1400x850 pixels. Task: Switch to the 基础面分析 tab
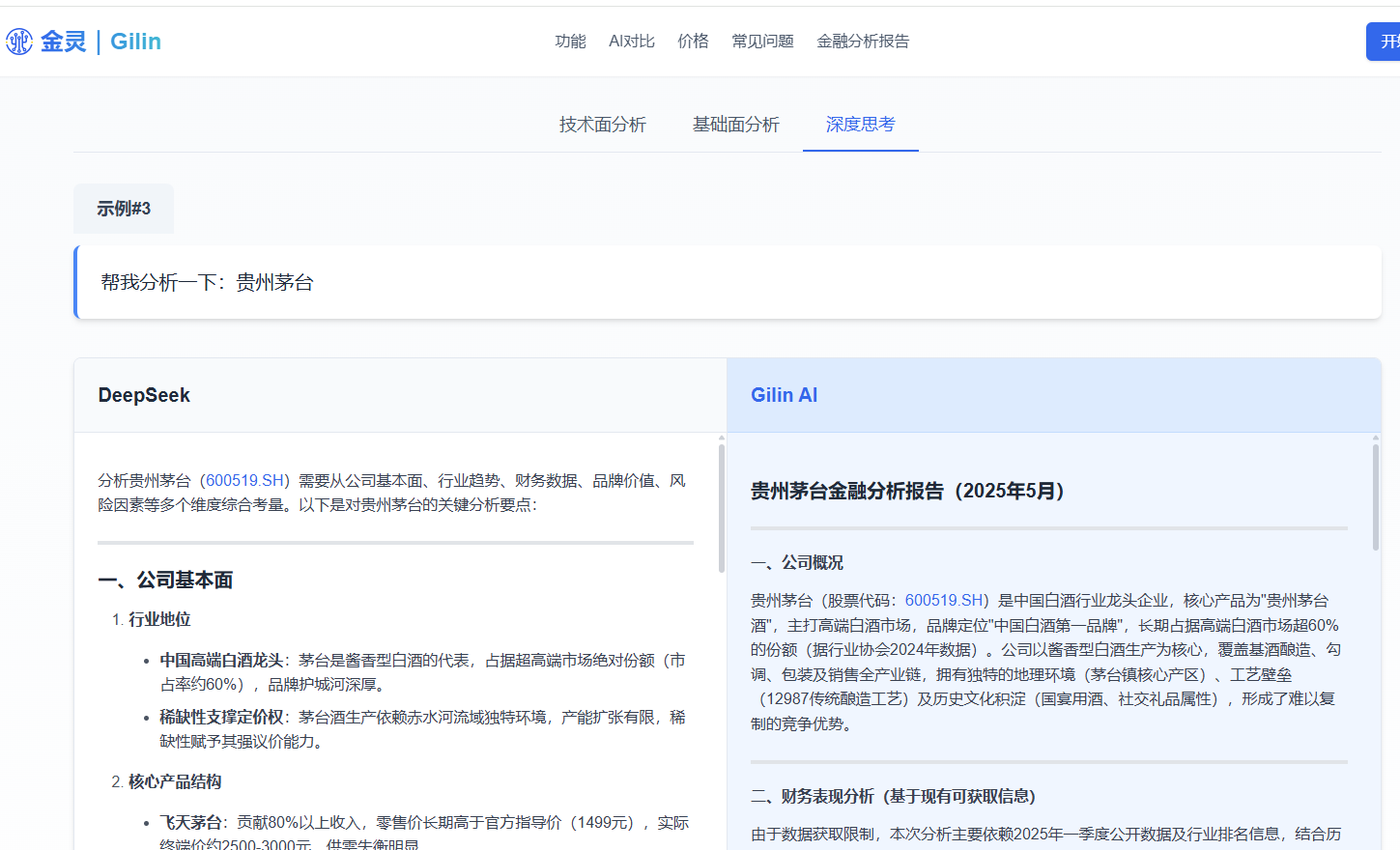(736, 125)
